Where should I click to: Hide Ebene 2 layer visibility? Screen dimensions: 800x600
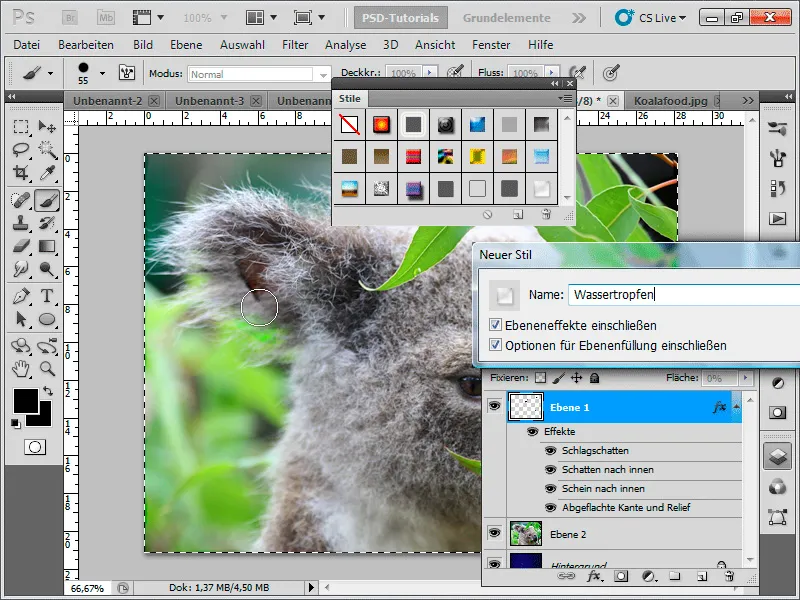[494, 533]
